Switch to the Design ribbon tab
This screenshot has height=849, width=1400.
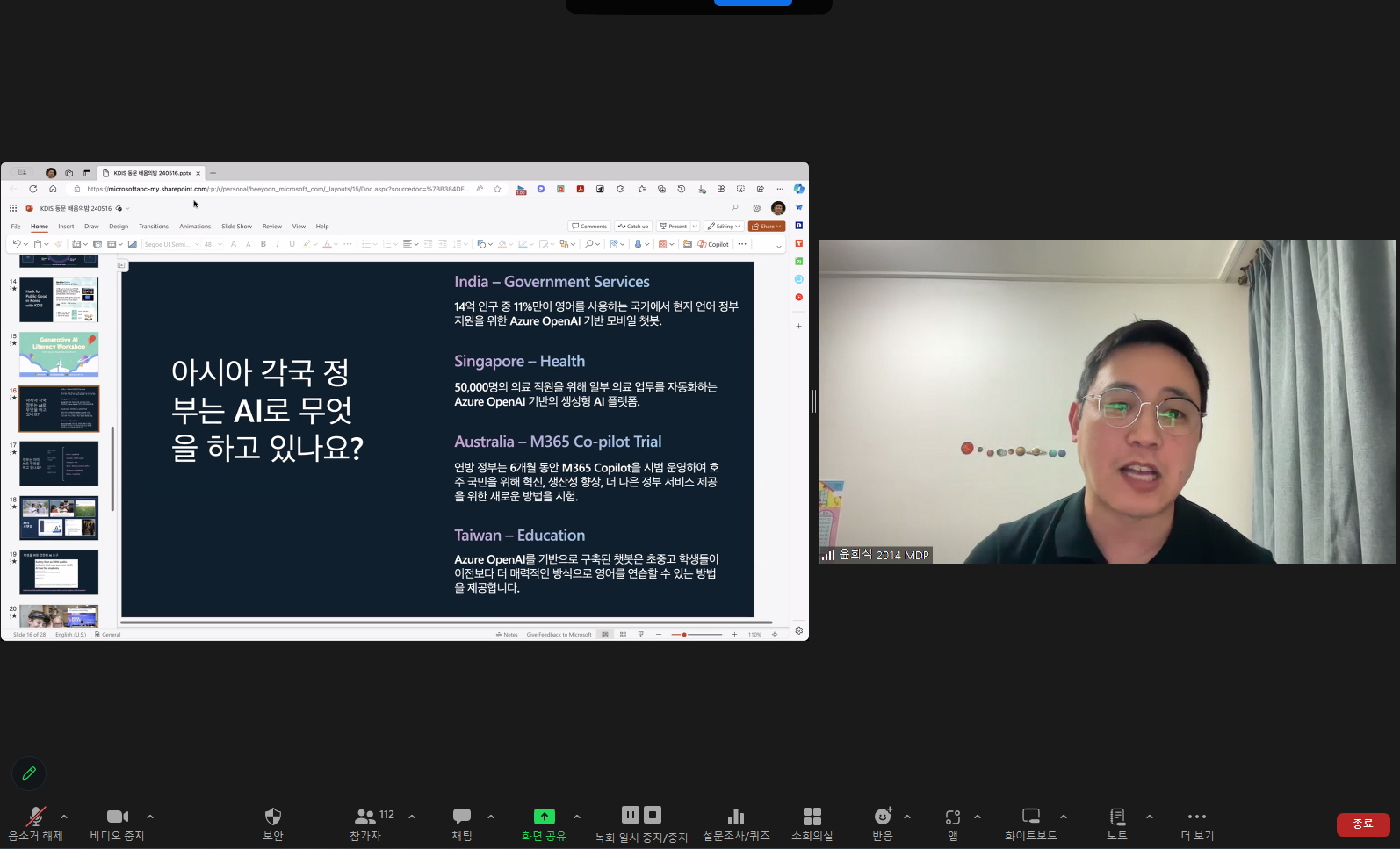[x=119, y=227]
